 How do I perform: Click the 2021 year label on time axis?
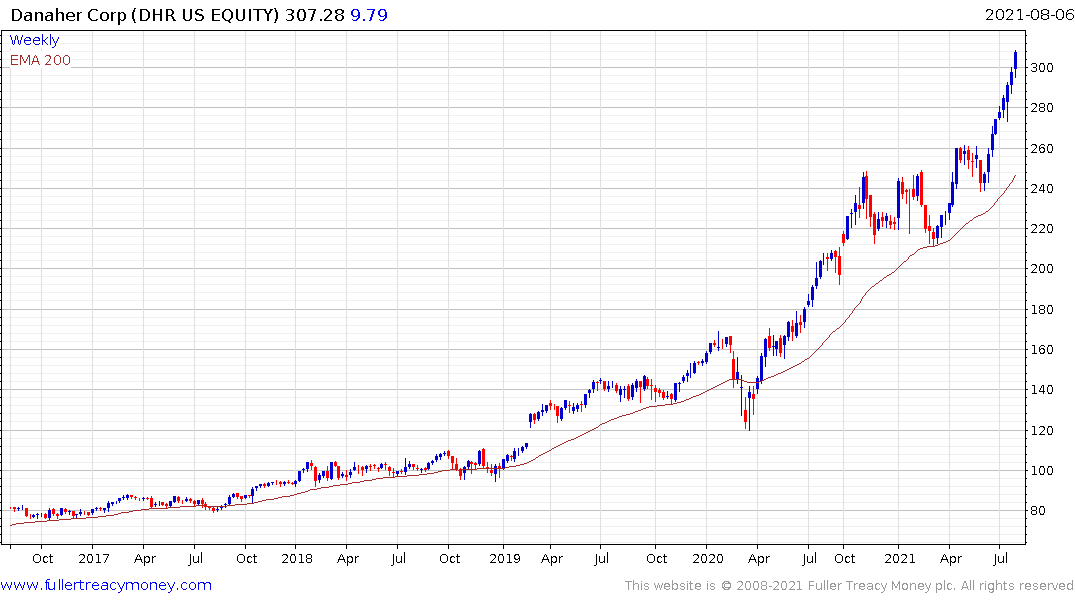tap(899, 559)
